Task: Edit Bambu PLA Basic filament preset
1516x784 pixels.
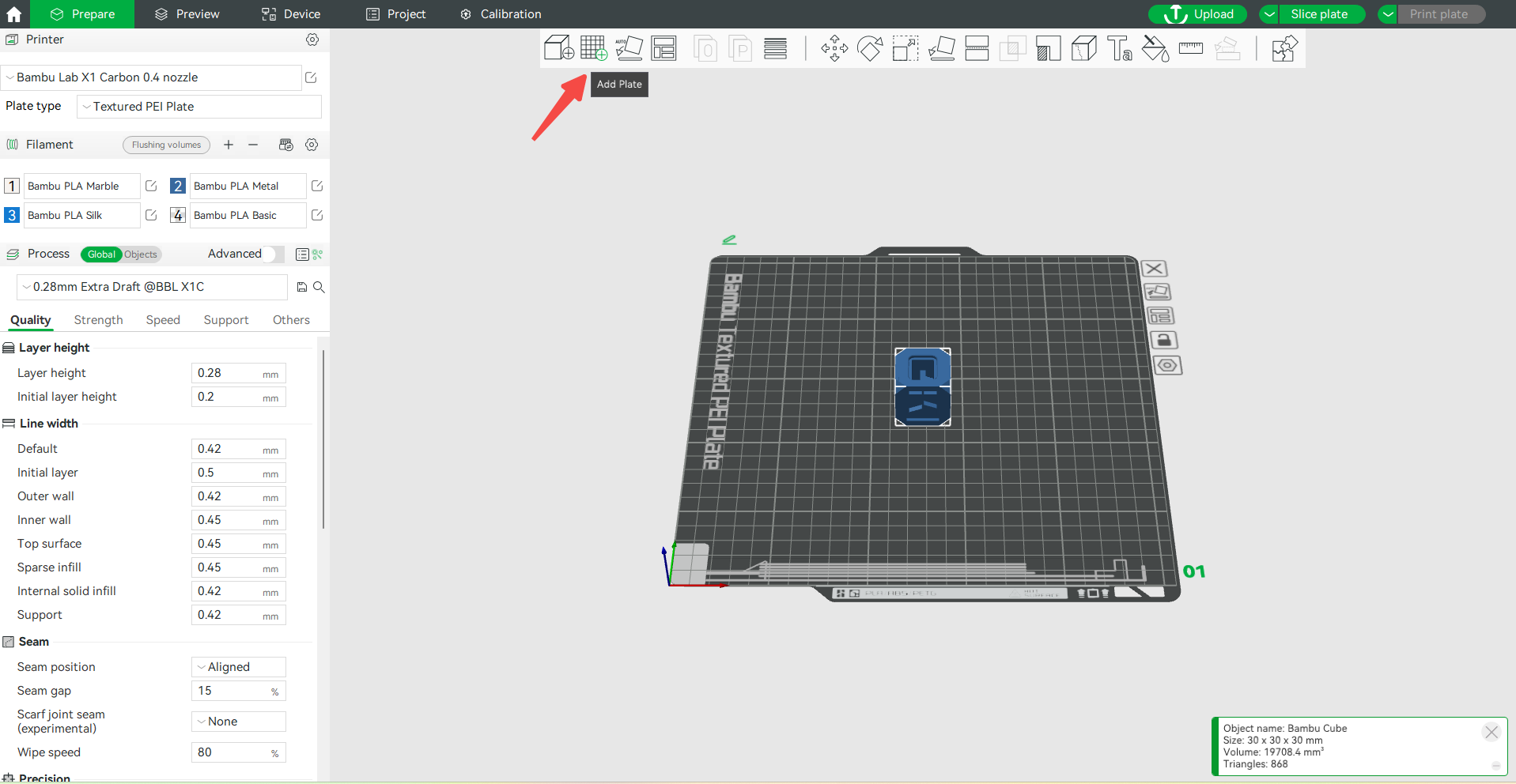Action: [x=317, y=215]
